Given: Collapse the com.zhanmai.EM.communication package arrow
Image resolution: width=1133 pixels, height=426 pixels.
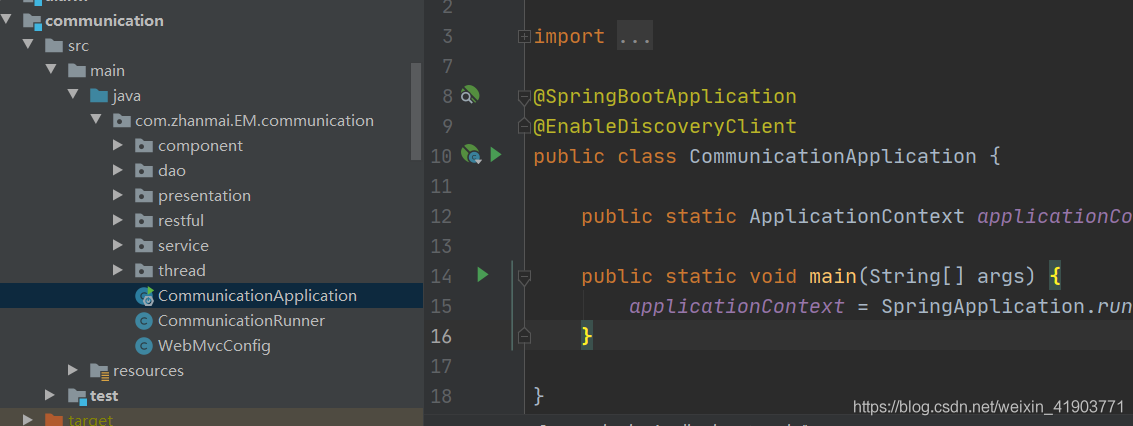Looking at the screenshot, I should click(96, 120).
